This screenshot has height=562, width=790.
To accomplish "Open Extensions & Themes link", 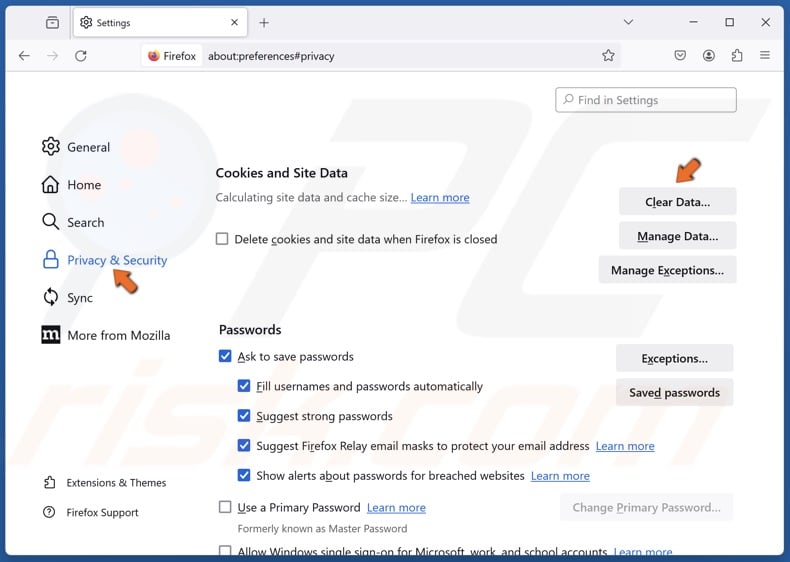I will tap(116, 483).
